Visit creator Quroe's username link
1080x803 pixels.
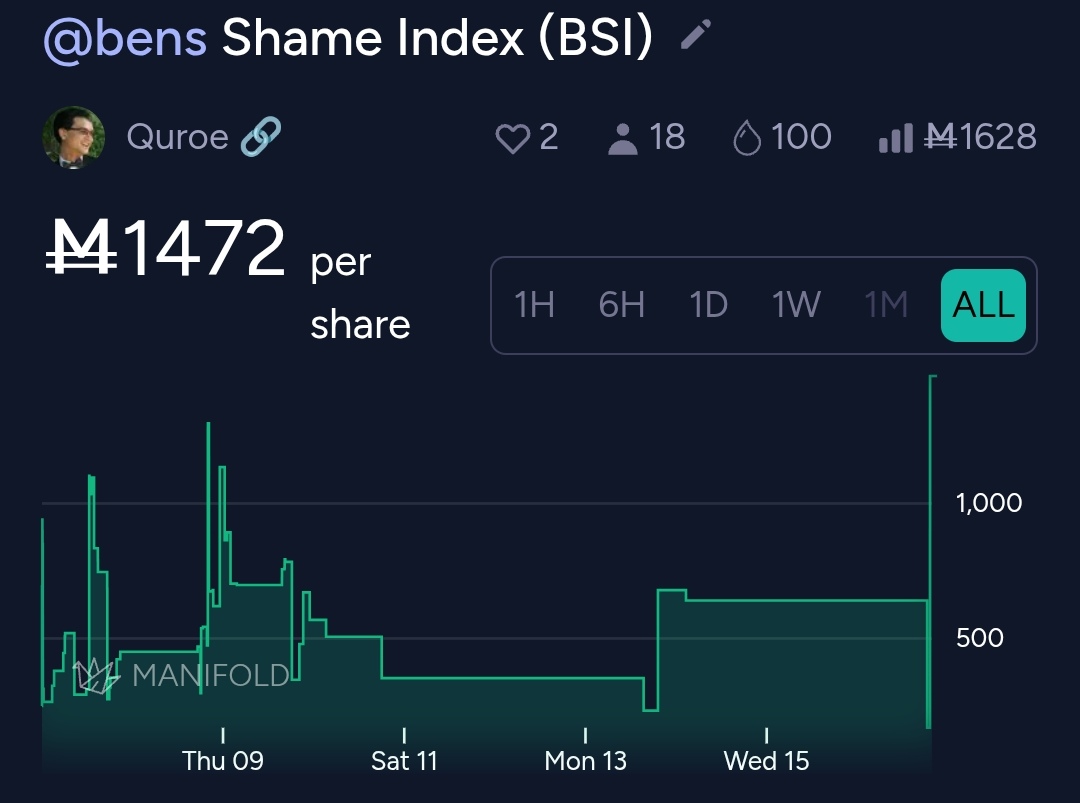177,137
